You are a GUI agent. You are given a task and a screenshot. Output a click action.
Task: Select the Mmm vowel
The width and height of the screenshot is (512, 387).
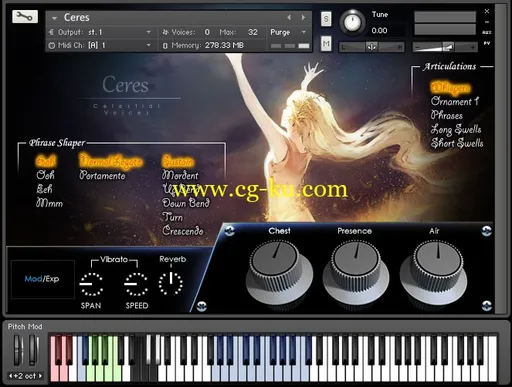tap(49, 203)
